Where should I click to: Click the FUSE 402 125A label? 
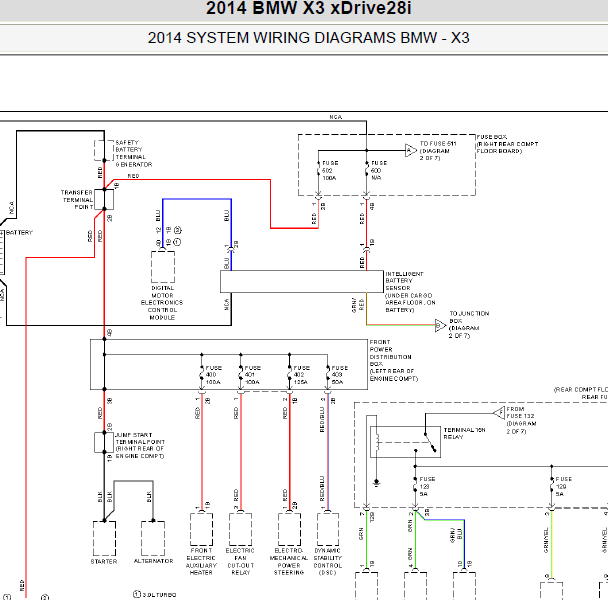click(x=301, y=375)
